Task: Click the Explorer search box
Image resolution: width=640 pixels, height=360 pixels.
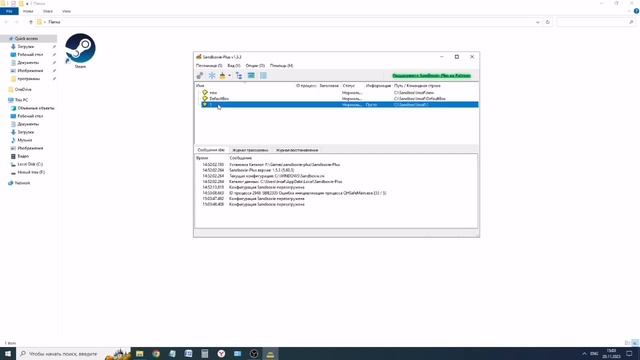Action: point(596,22)
